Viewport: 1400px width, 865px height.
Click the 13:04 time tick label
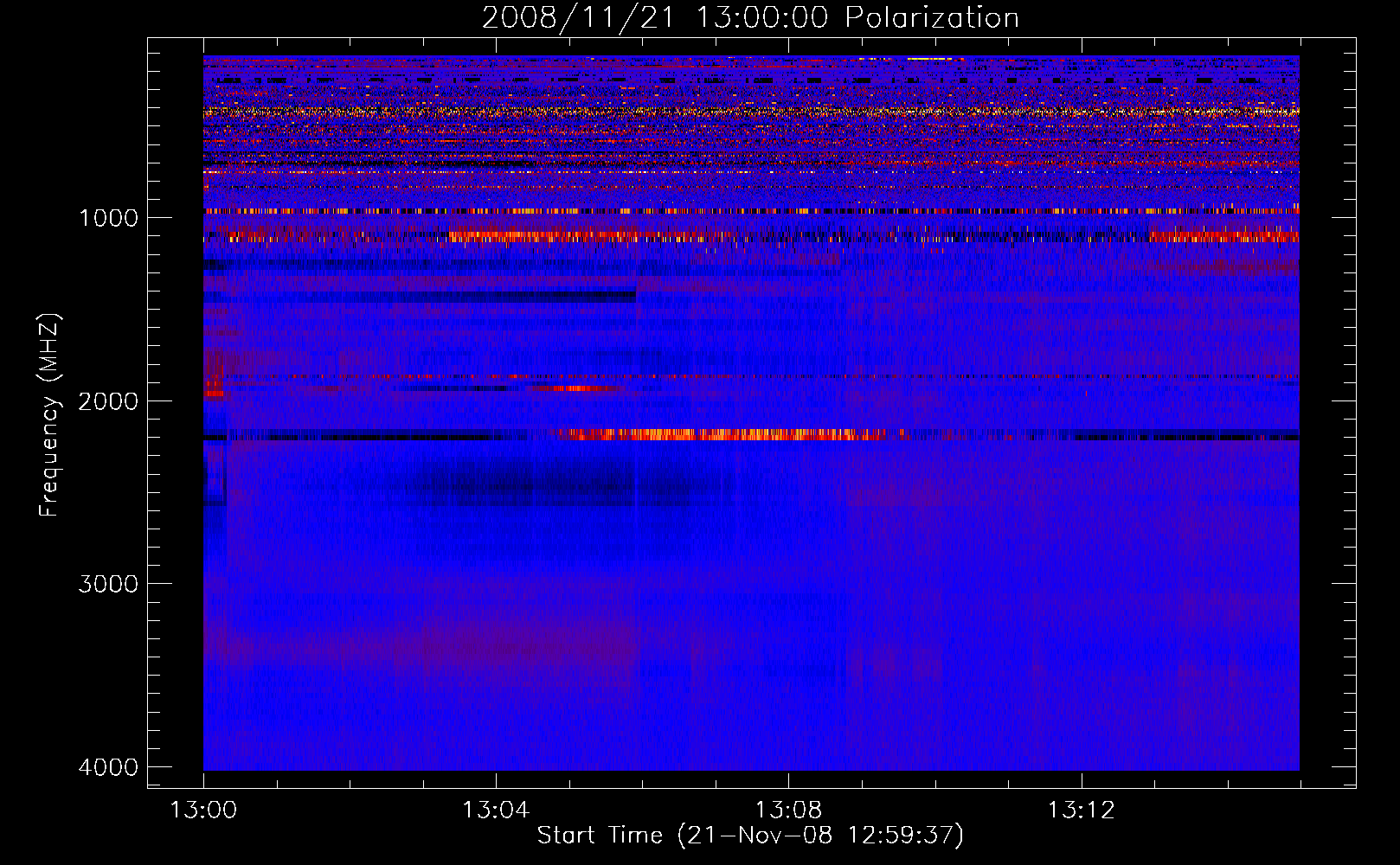[496, 811]
